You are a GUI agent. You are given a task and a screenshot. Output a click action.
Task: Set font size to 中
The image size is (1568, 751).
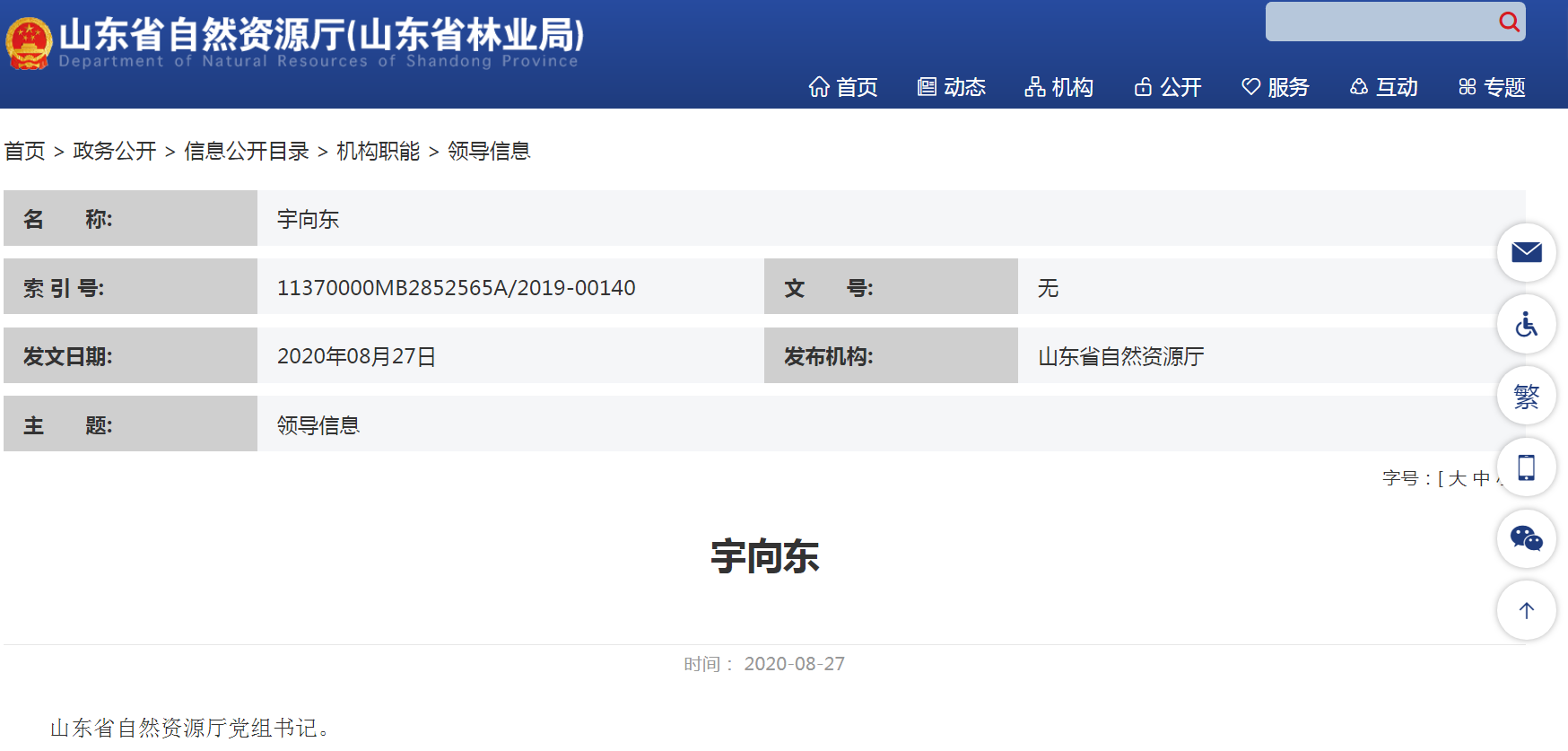tap(1482, 478)
